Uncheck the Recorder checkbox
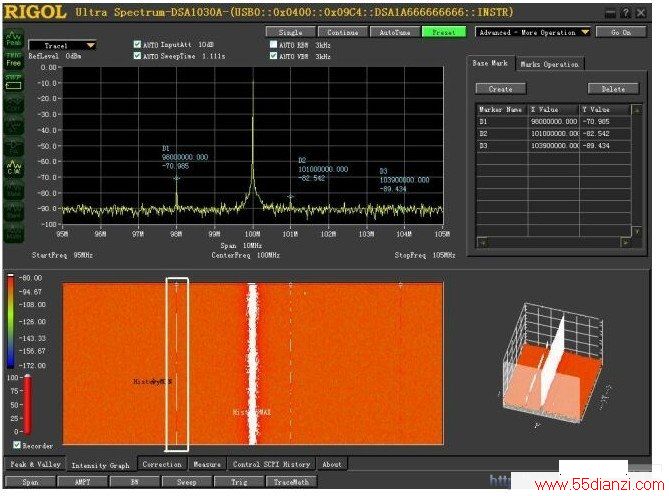 pyautogui.click(x=17, y=445)
